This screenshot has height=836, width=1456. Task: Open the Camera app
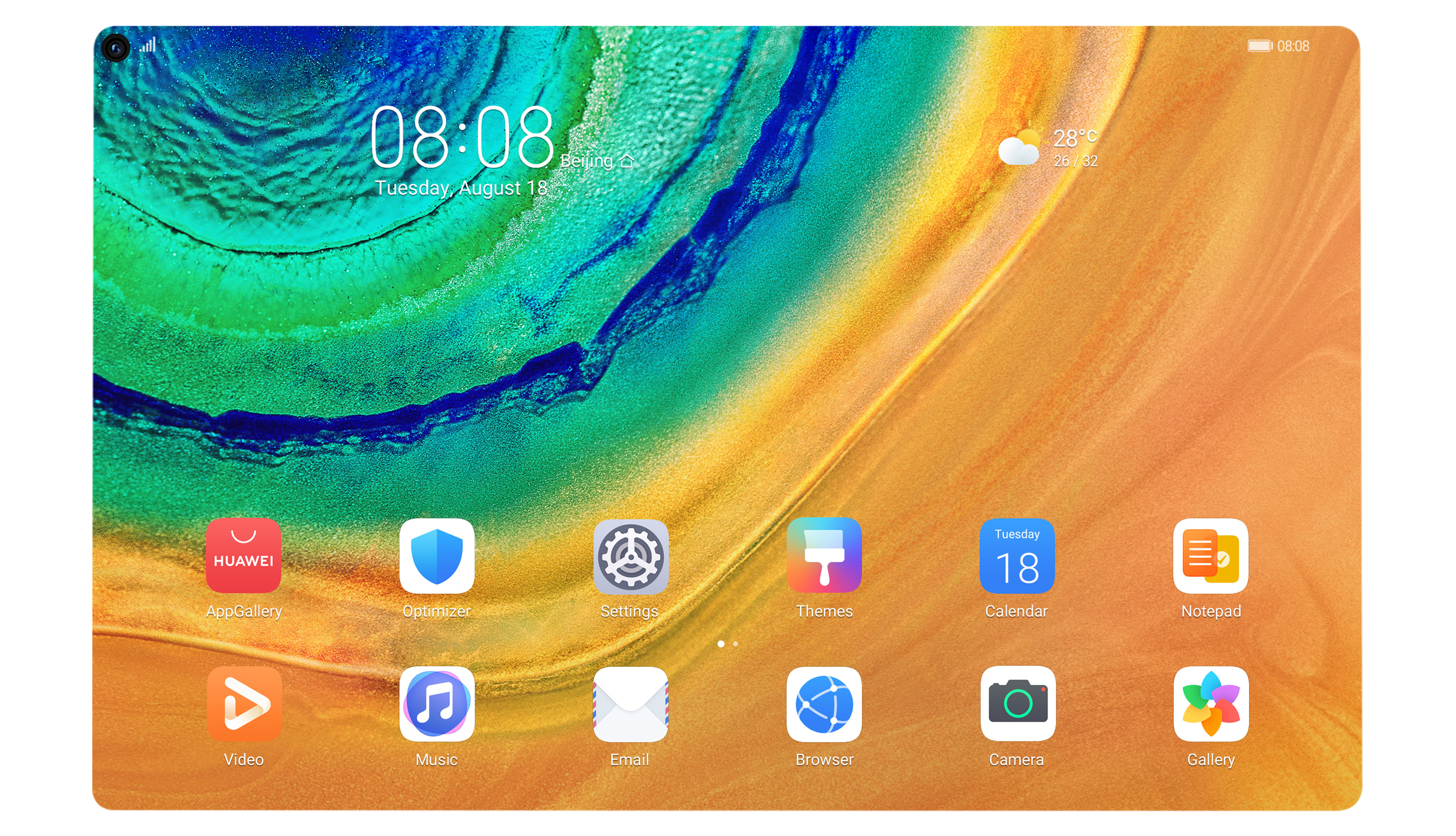coord(1017,704)
